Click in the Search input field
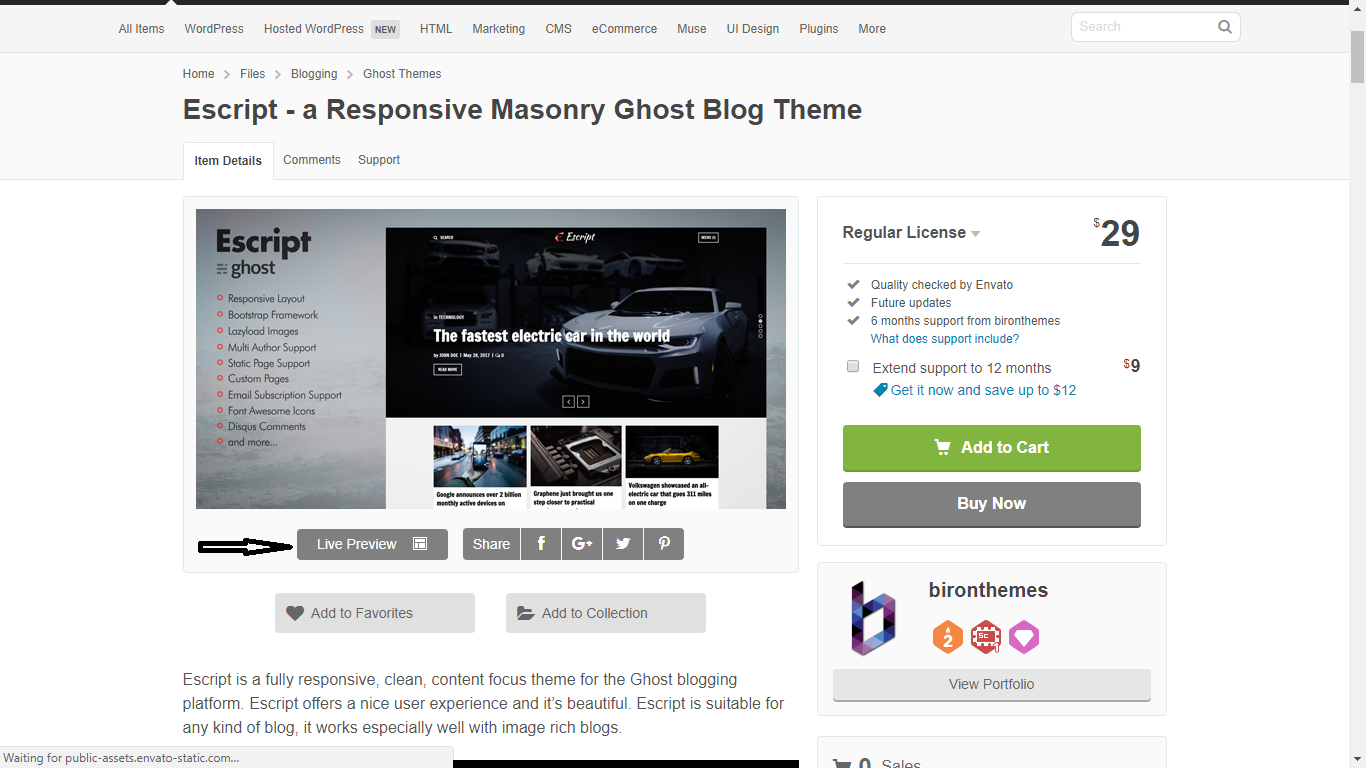This screenshot has width=1366, height=768. 1145,27
